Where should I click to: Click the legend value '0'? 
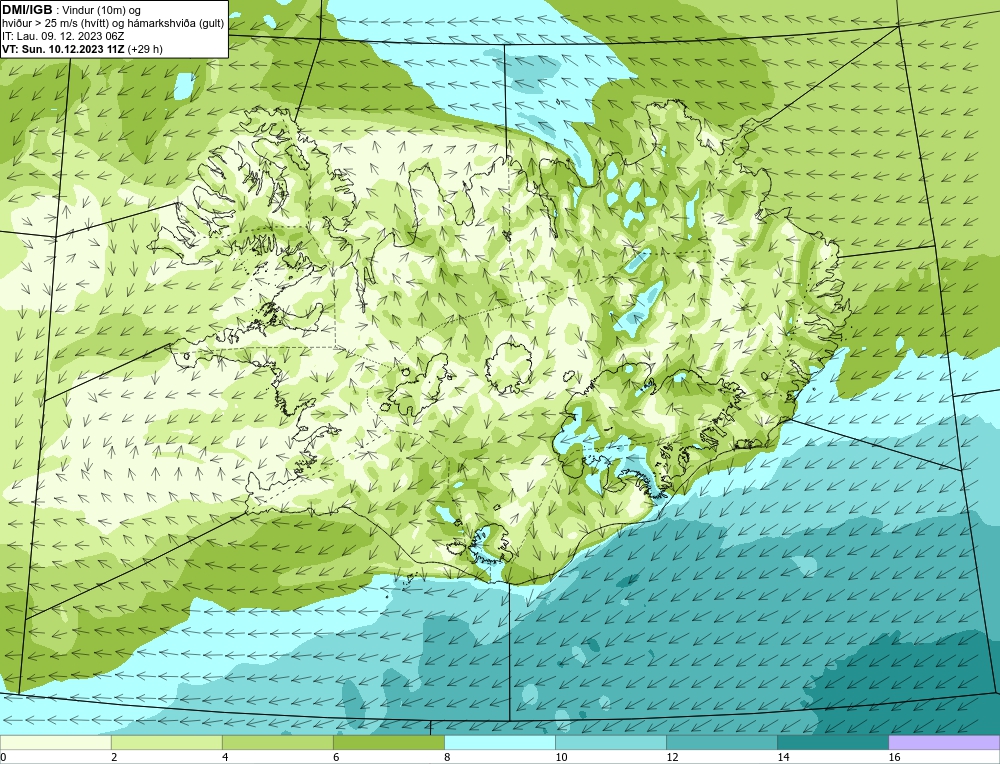pos(3,757)
